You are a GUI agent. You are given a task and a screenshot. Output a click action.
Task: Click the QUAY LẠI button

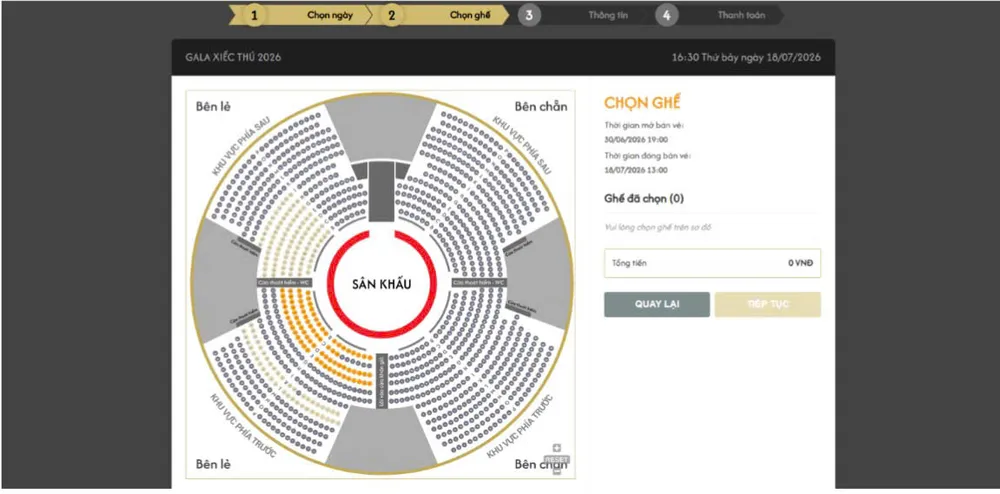click(657, 304)
